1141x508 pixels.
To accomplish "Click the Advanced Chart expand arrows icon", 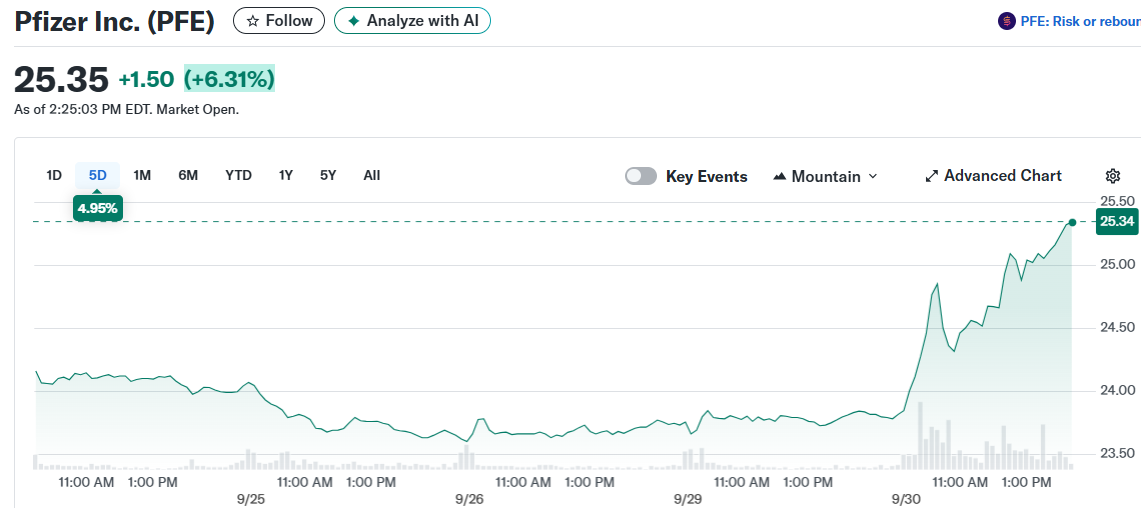I will (x=931, y=176).
